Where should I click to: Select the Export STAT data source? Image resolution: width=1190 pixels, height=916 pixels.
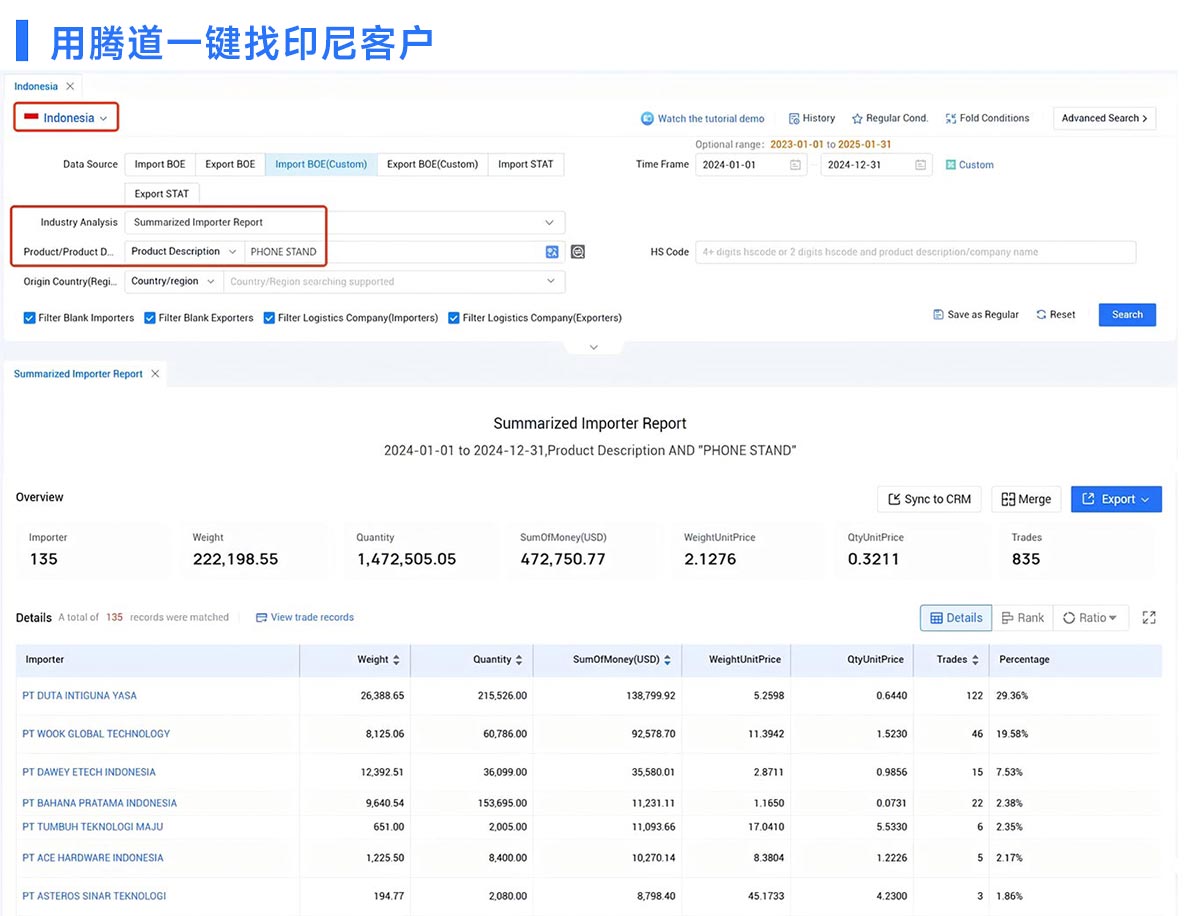[162, 194]
